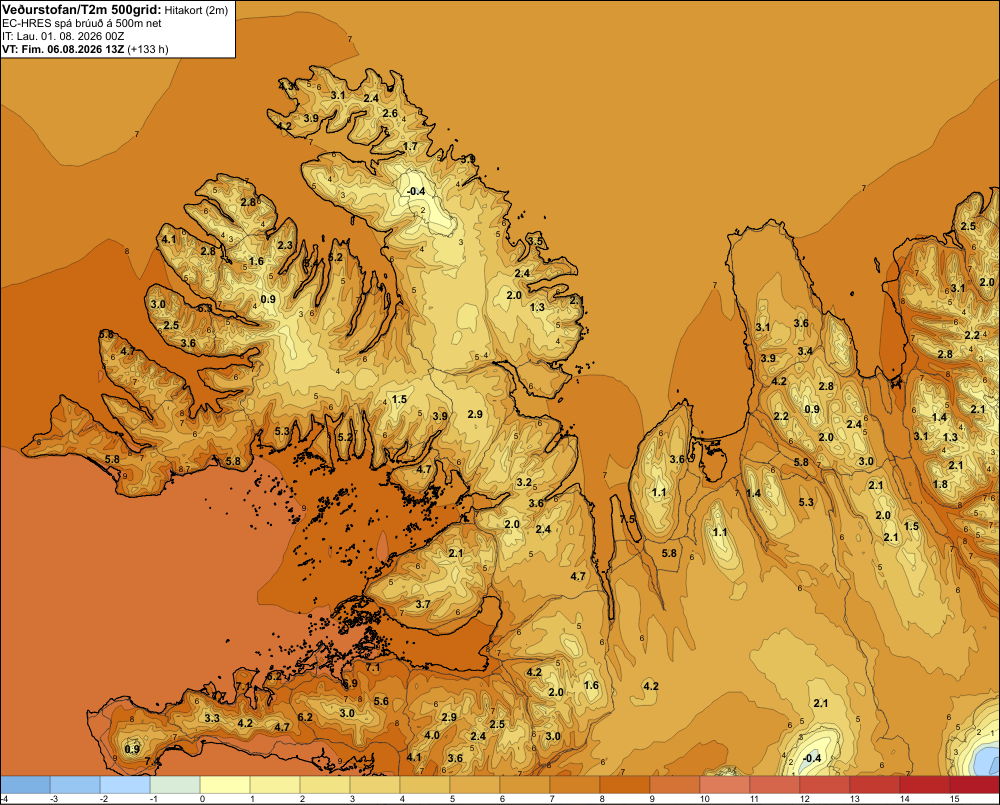Click the 1.7 temperature label in the north

410,146
